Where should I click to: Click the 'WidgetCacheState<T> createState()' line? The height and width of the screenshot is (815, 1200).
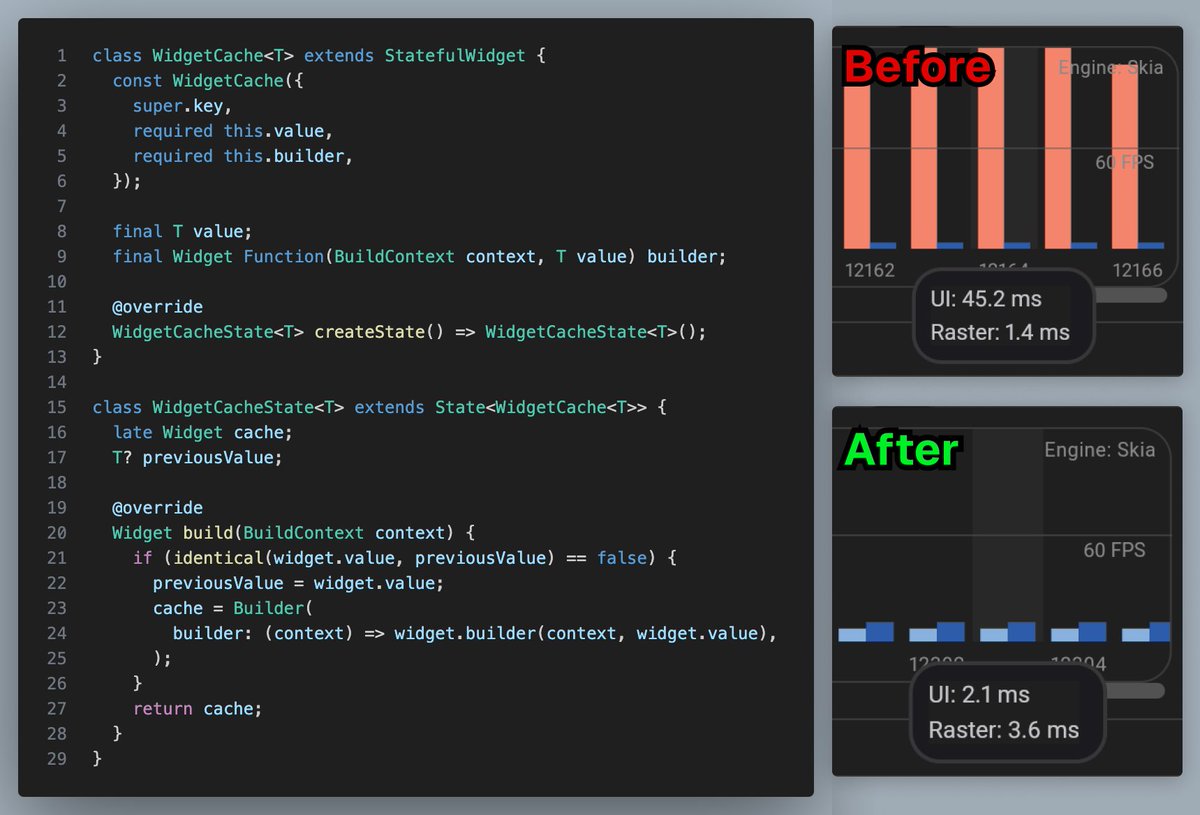pos(409,332)
